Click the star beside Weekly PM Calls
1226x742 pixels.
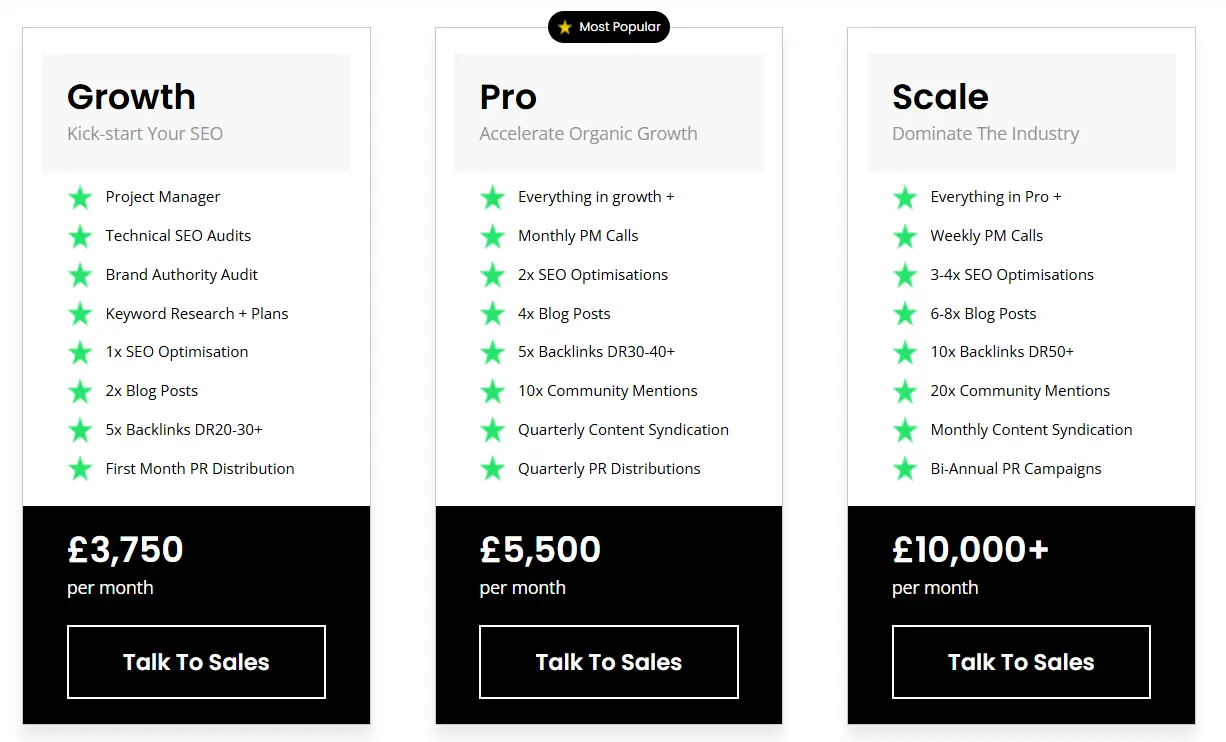coord(904,236)
